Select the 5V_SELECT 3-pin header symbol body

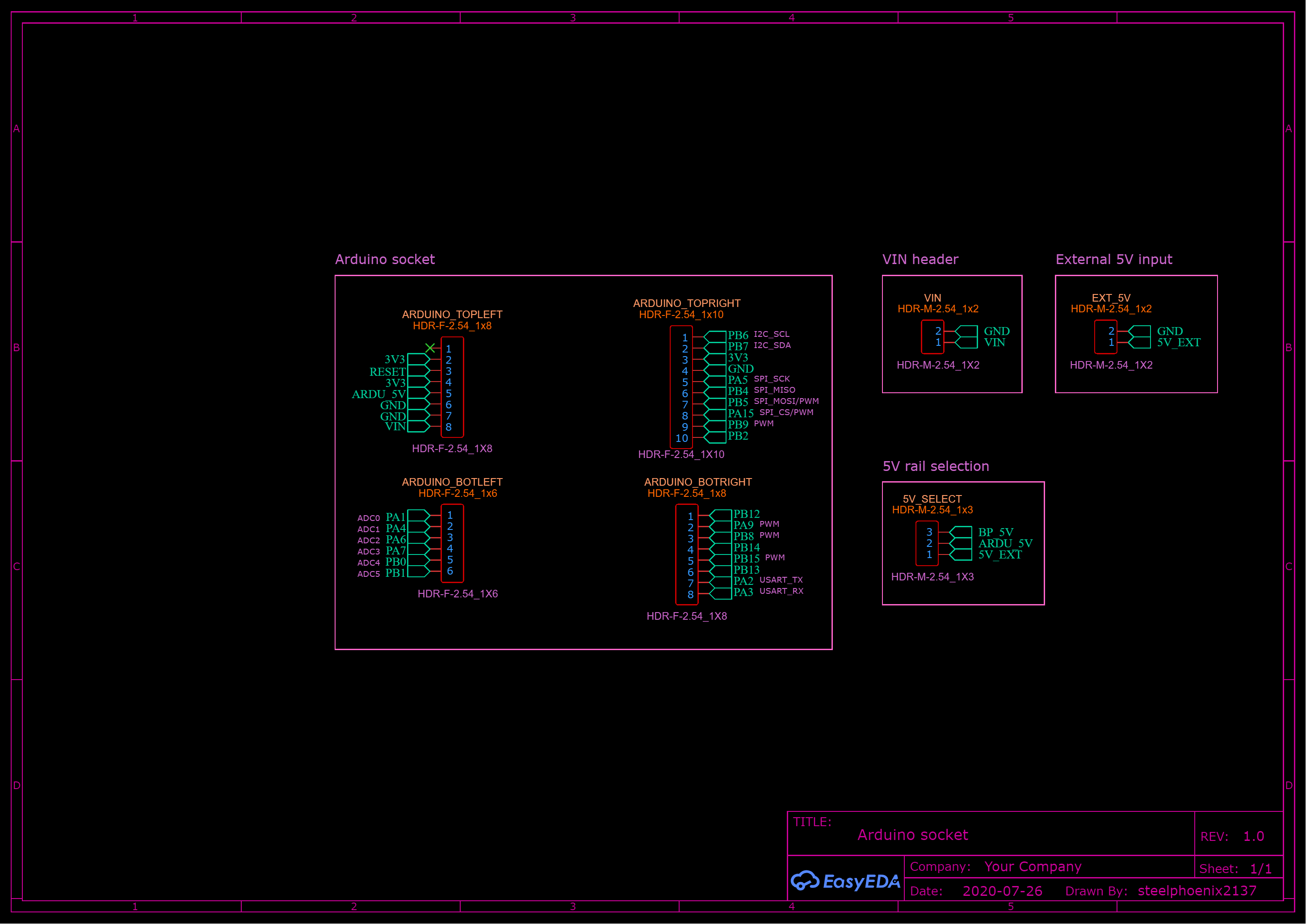pos(927,543)
